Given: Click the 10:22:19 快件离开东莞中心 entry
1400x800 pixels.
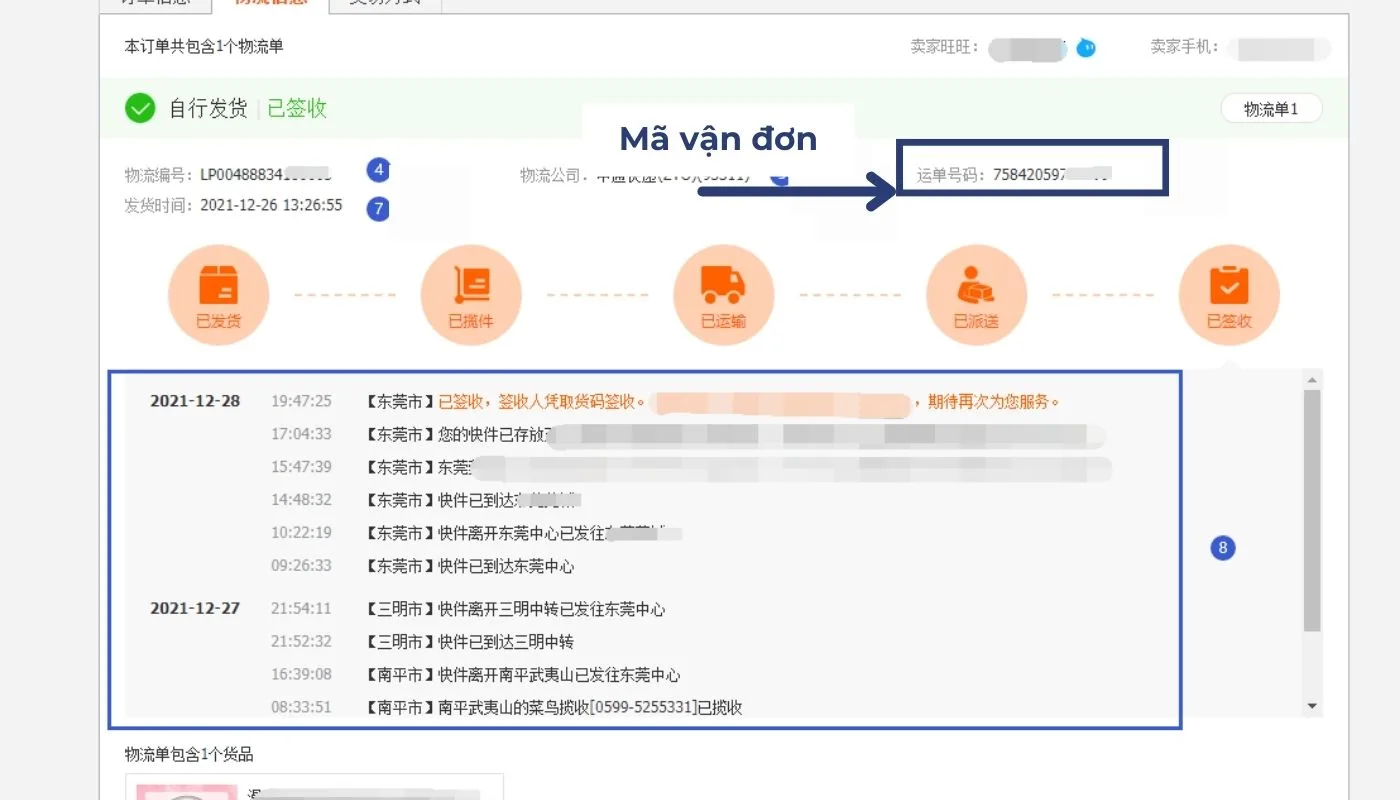Looking at the screenshot, I should coord(476,533).
